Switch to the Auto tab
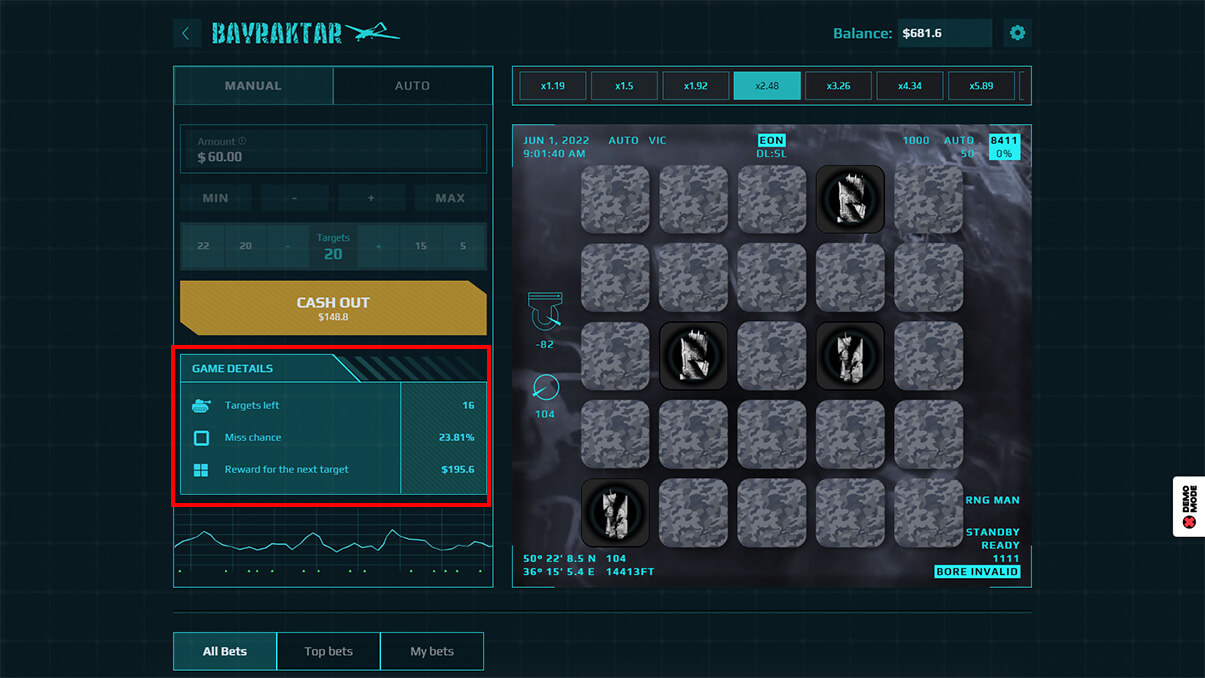 point(412,86)
